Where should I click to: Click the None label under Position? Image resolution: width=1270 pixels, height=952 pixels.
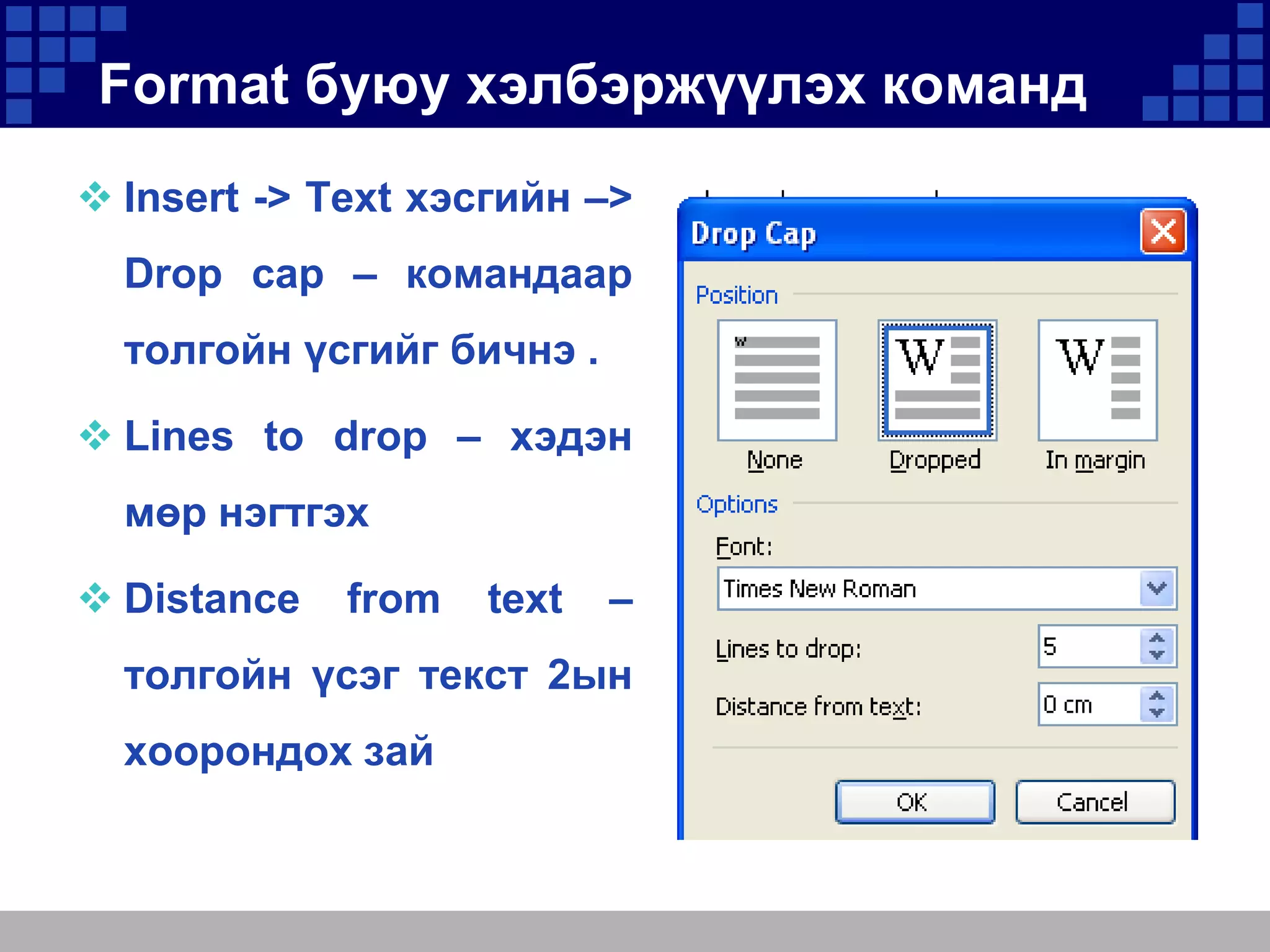point(775,461)
